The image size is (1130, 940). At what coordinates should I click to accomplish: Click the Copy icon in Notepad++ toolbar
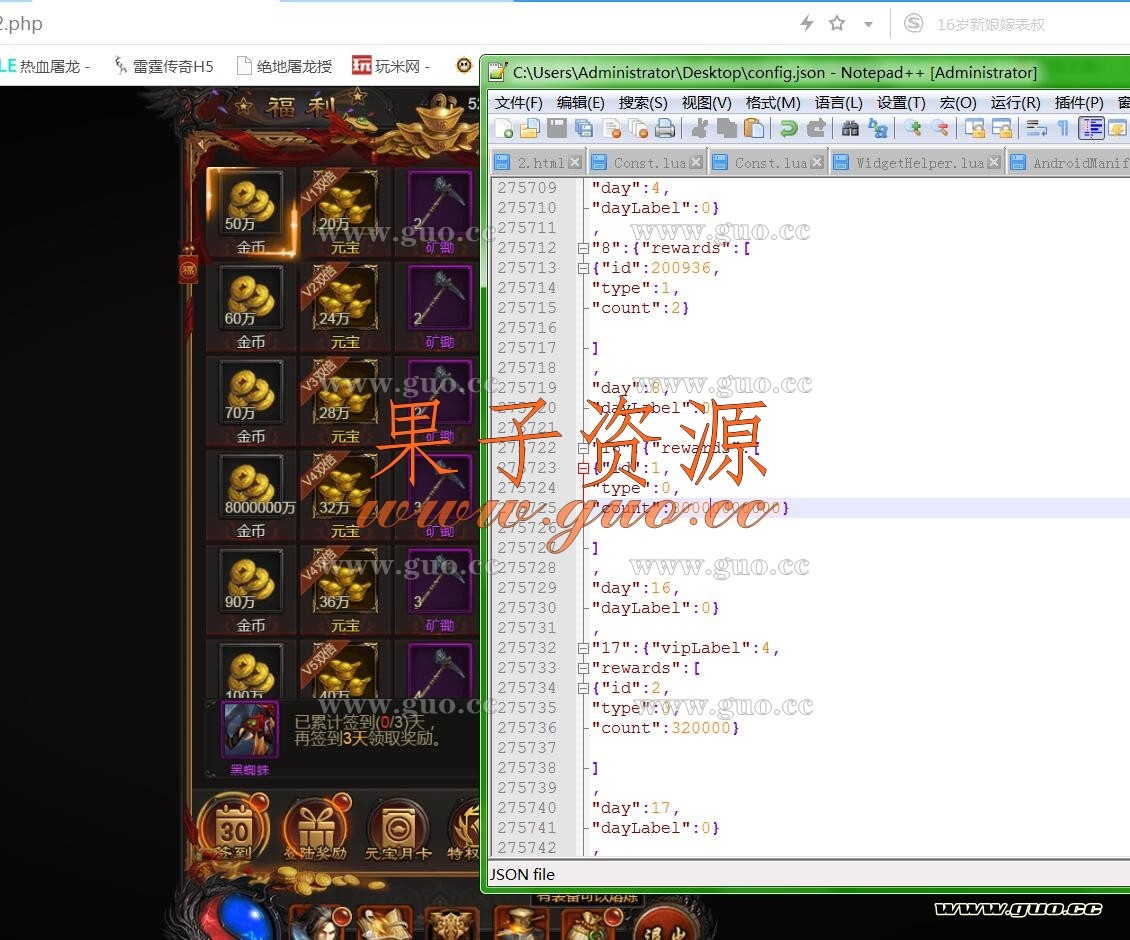726,129
